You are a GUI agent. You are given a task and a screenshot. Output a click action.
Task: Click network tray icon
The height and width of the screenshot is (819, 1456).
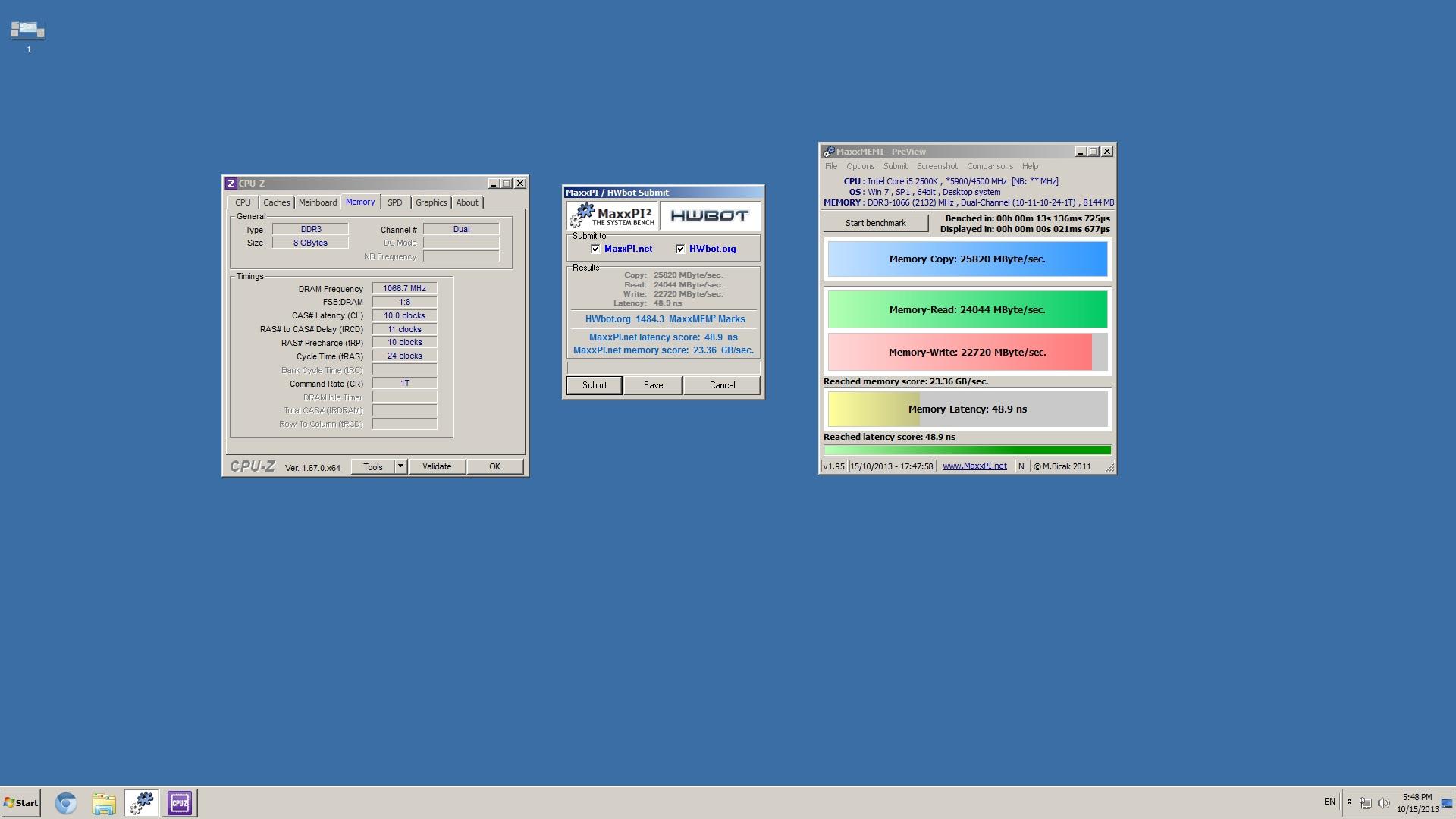1366,803
